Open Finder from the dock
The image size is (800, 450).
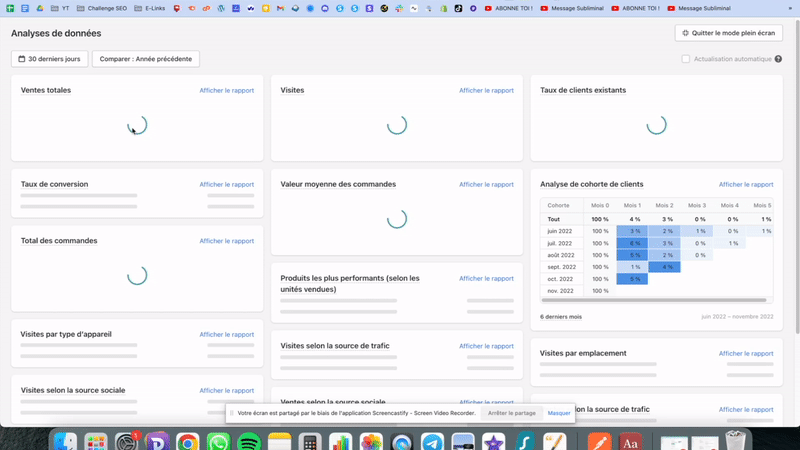[x=65, y=442]
